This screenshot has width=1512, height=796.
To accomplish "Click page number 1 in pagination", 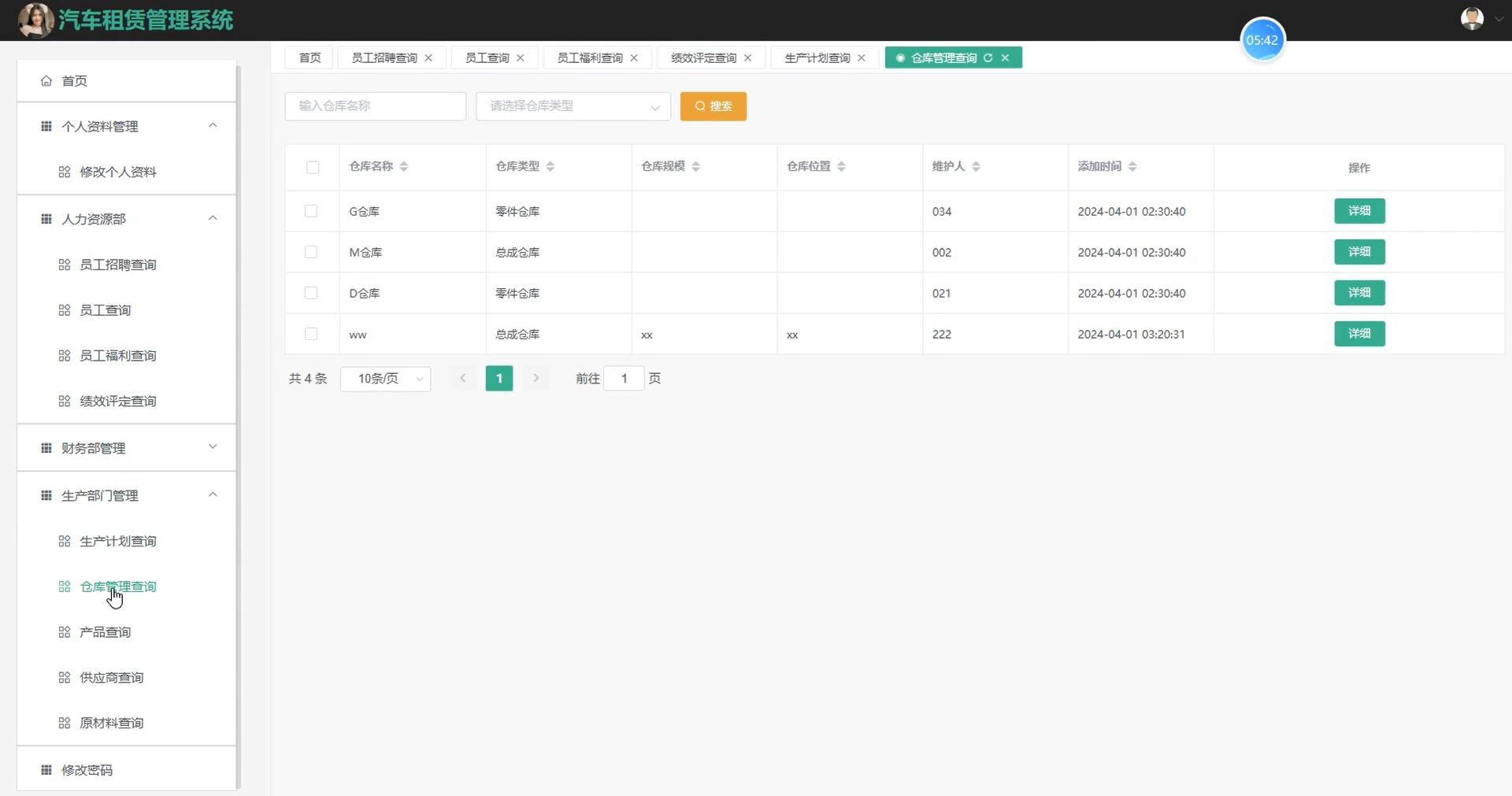I will (499, 379).
